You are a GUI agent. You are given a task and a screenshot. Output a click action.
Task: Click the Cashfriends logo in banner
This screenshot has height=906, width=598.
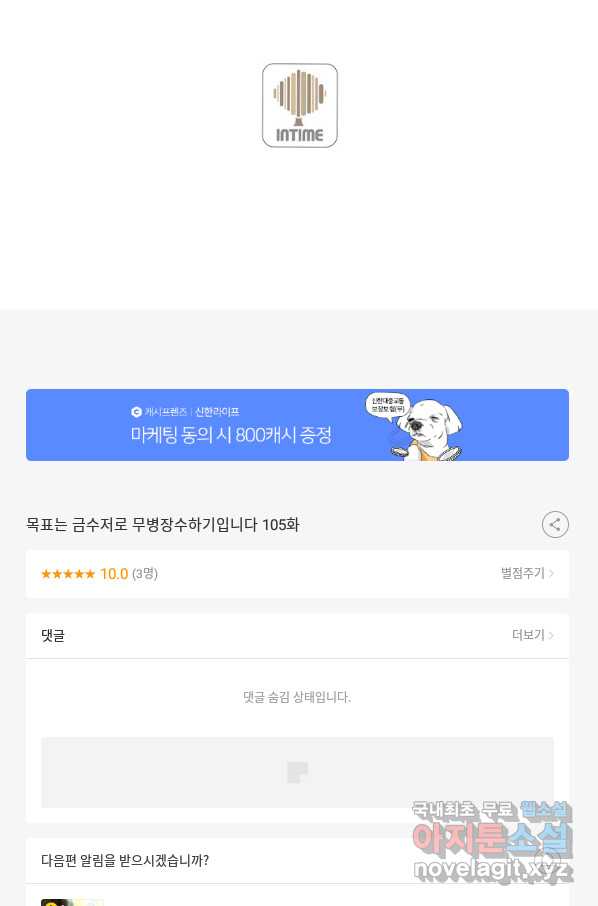[x=137, y=412]
